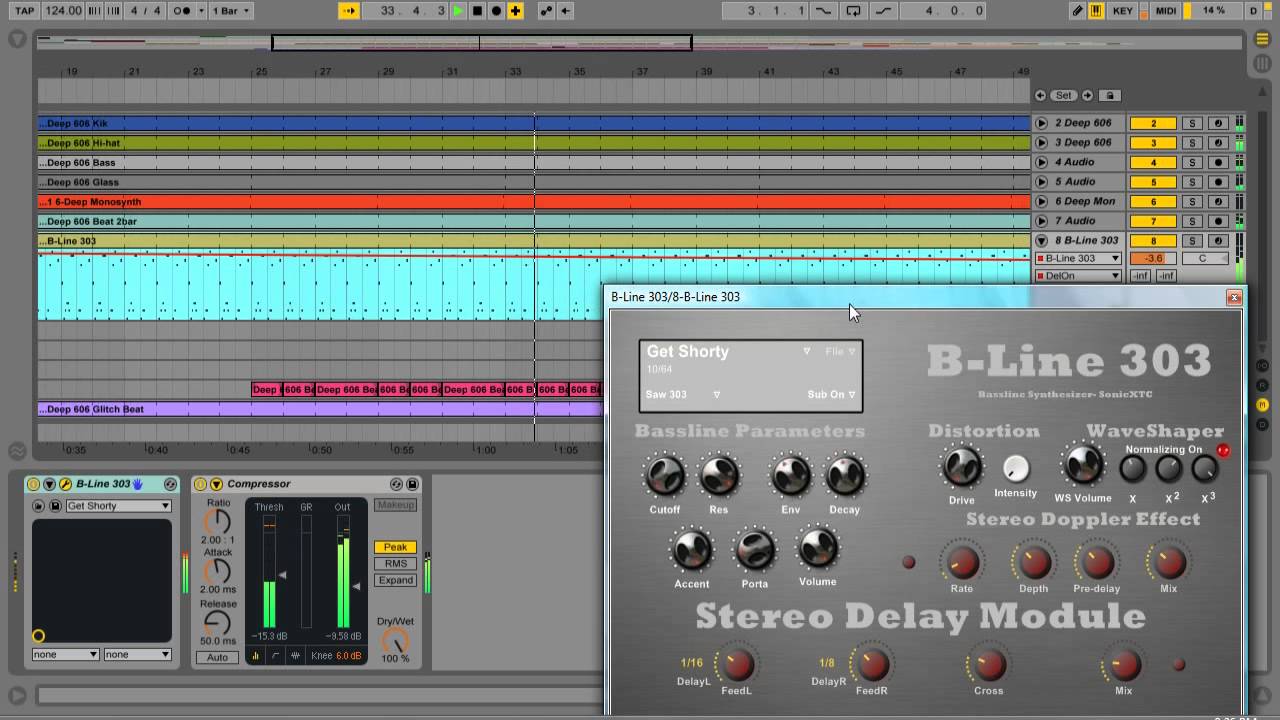Select Peak mode in Compressor

tap(395, 547)
